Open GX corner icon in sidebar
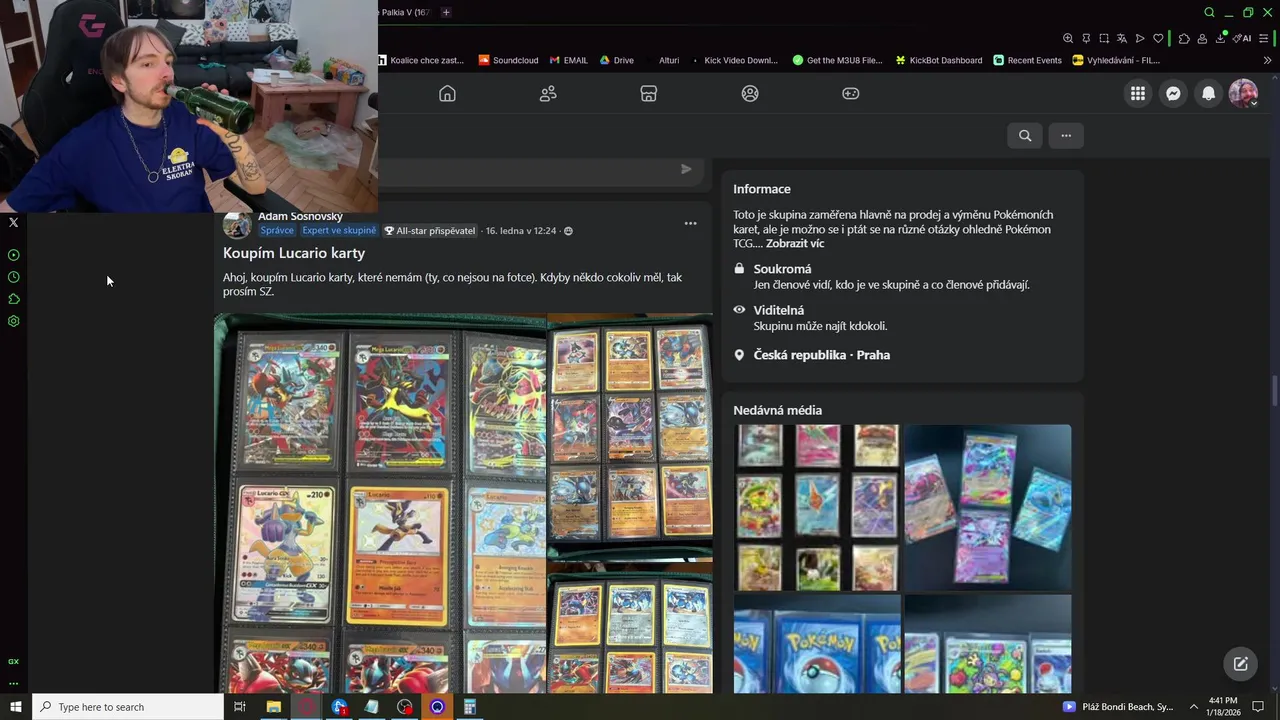Image resolution: width=1280 pixels, height=720 pixels. coord(13,661)
